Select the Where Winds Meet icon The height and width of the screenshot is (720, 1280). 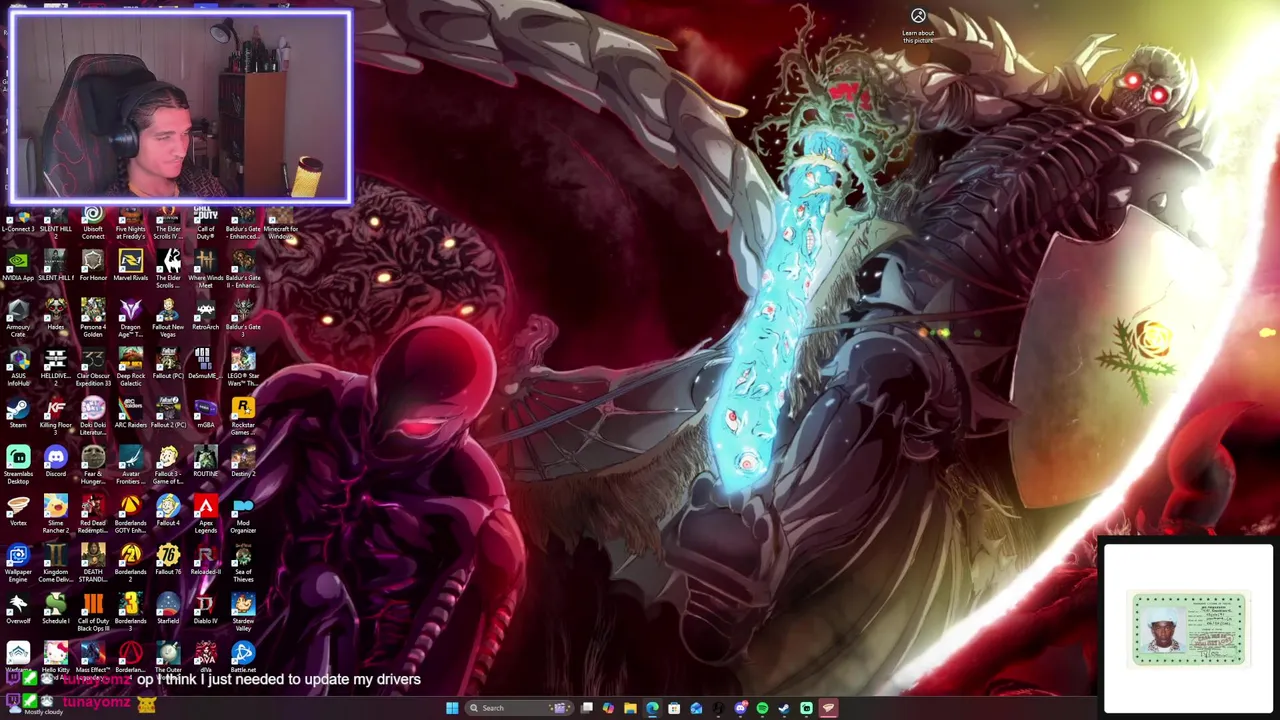coord(205,271)
